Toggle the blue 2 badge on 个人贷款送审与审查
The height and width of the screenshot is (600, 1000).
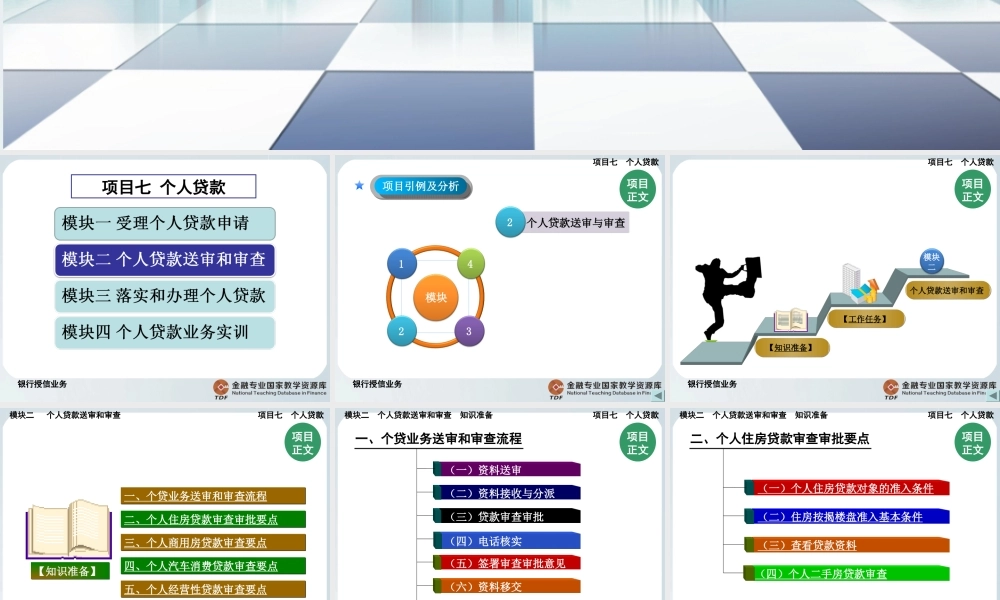coord(510,222)
